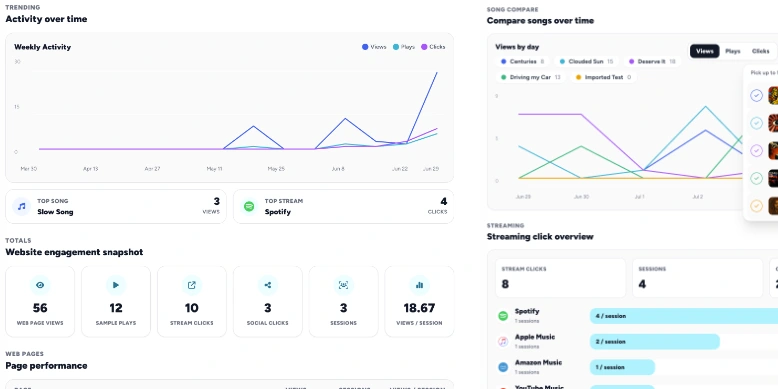This screenshot has height=389, width=778.
Task: Click the Activity over time heading
Action: (x=46, y=19)
